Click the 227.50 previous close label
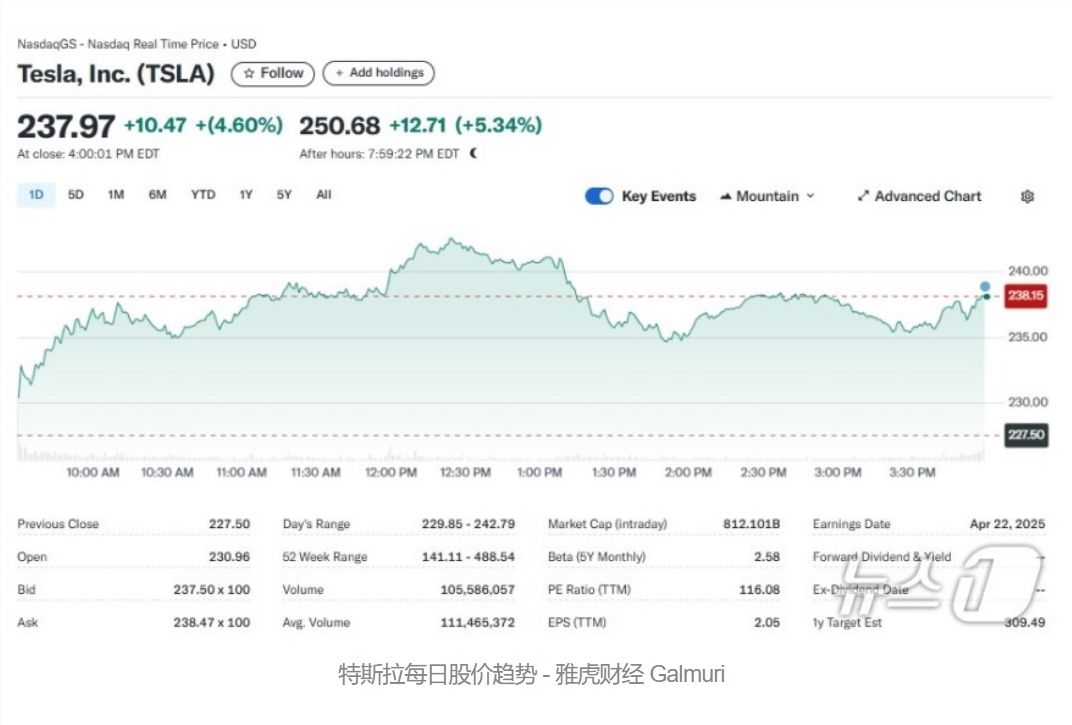 coord(1025,434)
